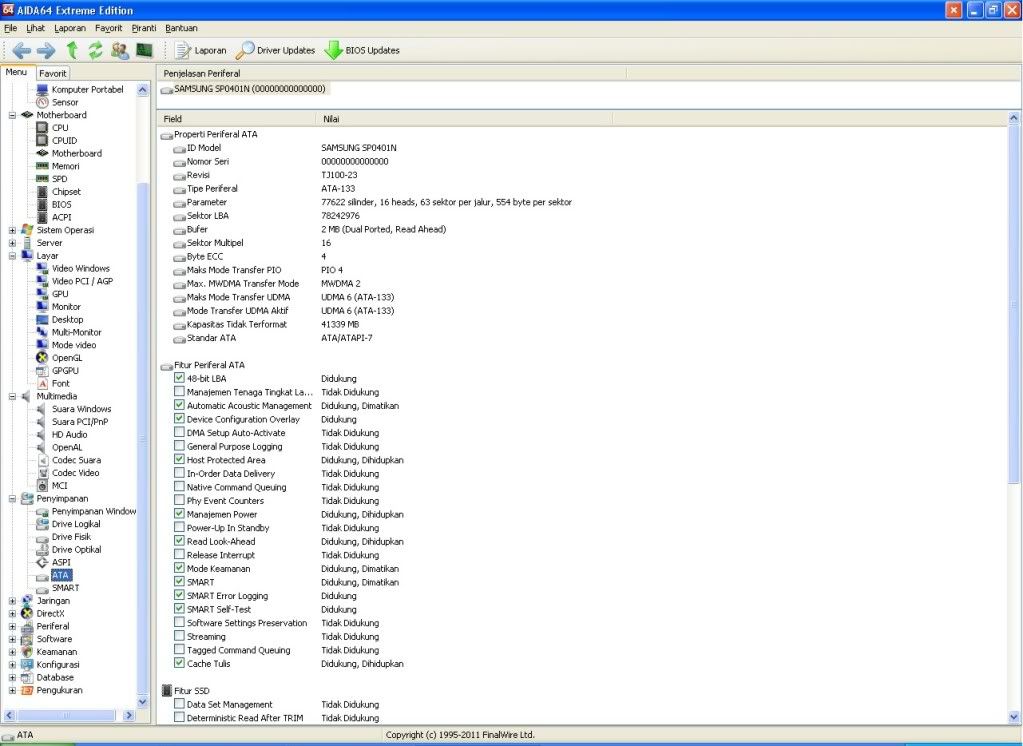Open the Bantuan menu
The image size is (1023, 746).
[181, 28]
